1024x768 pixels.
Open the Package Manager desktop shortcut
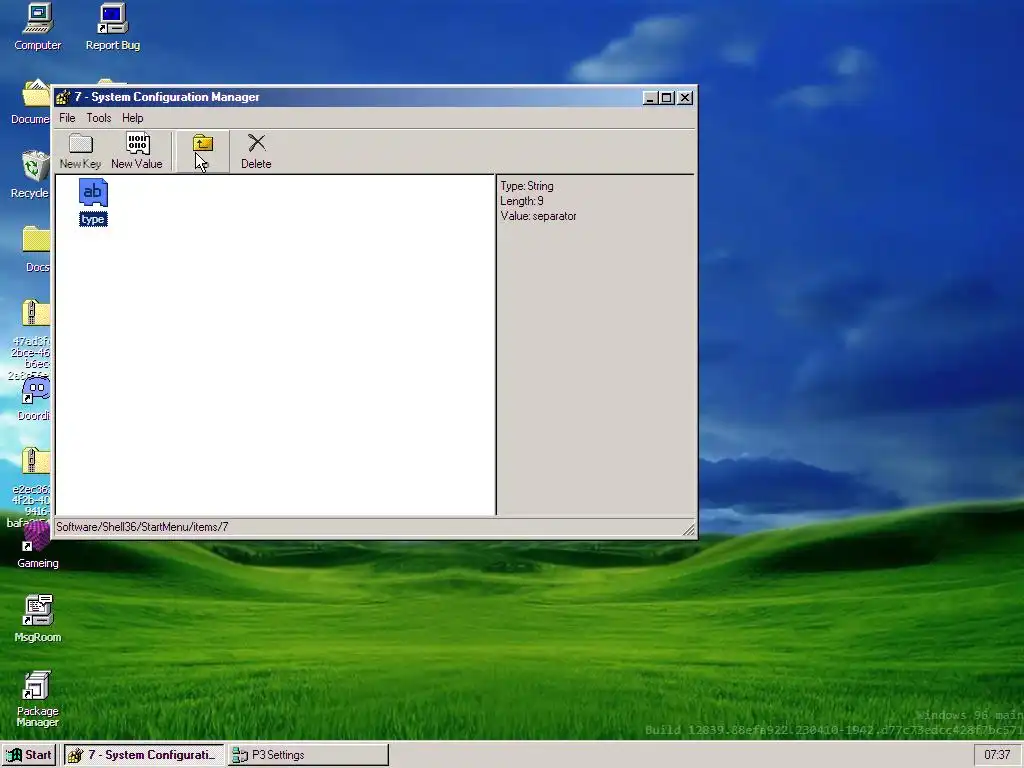(x=37, y=699)
